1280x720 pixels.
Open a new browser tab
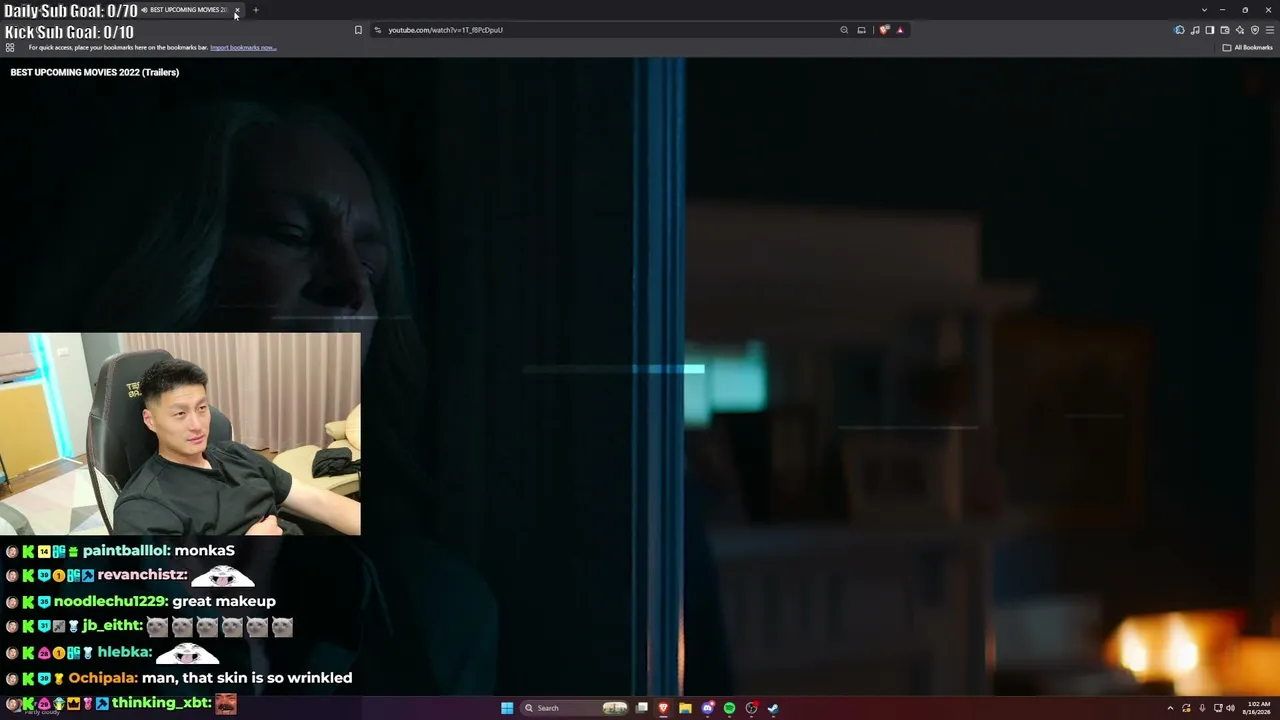pos(256,10)
